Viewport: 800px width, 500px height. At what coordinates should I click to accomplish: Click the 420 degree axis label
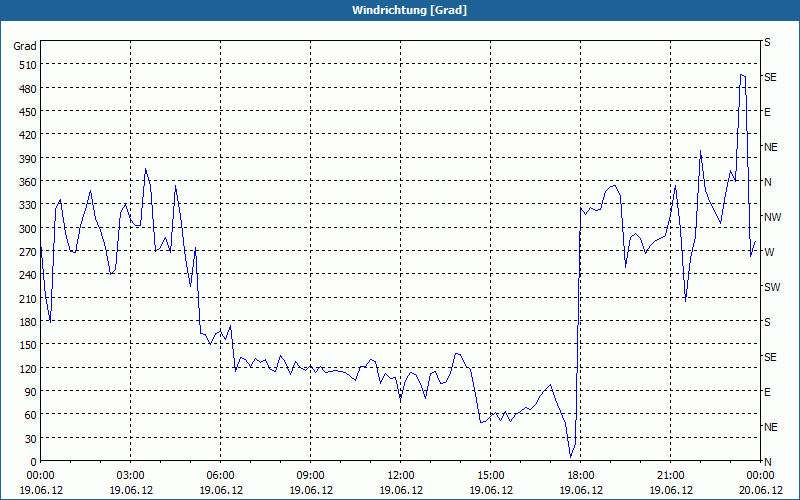coord(28,135)
